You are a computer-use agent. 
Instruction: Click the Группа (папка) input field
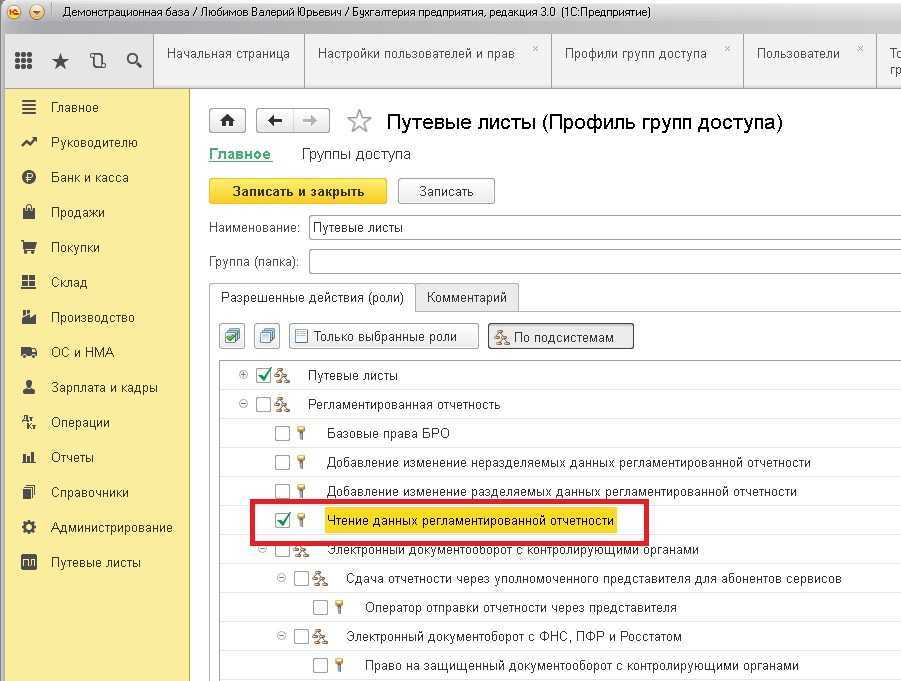point(604,261)
